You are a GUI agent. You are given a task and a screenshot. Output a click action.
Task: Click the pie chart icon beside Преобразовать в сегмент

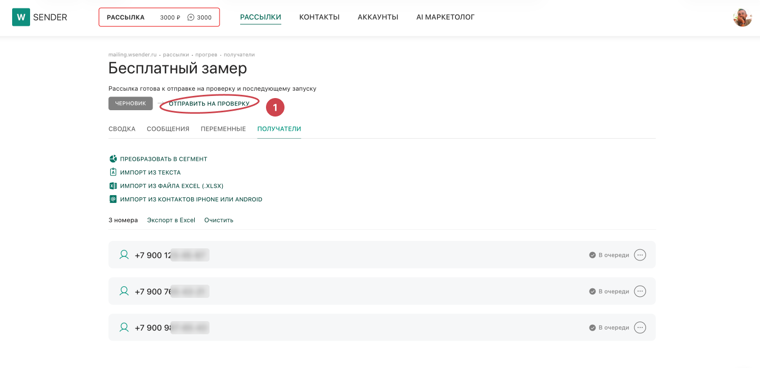[113, 159]
